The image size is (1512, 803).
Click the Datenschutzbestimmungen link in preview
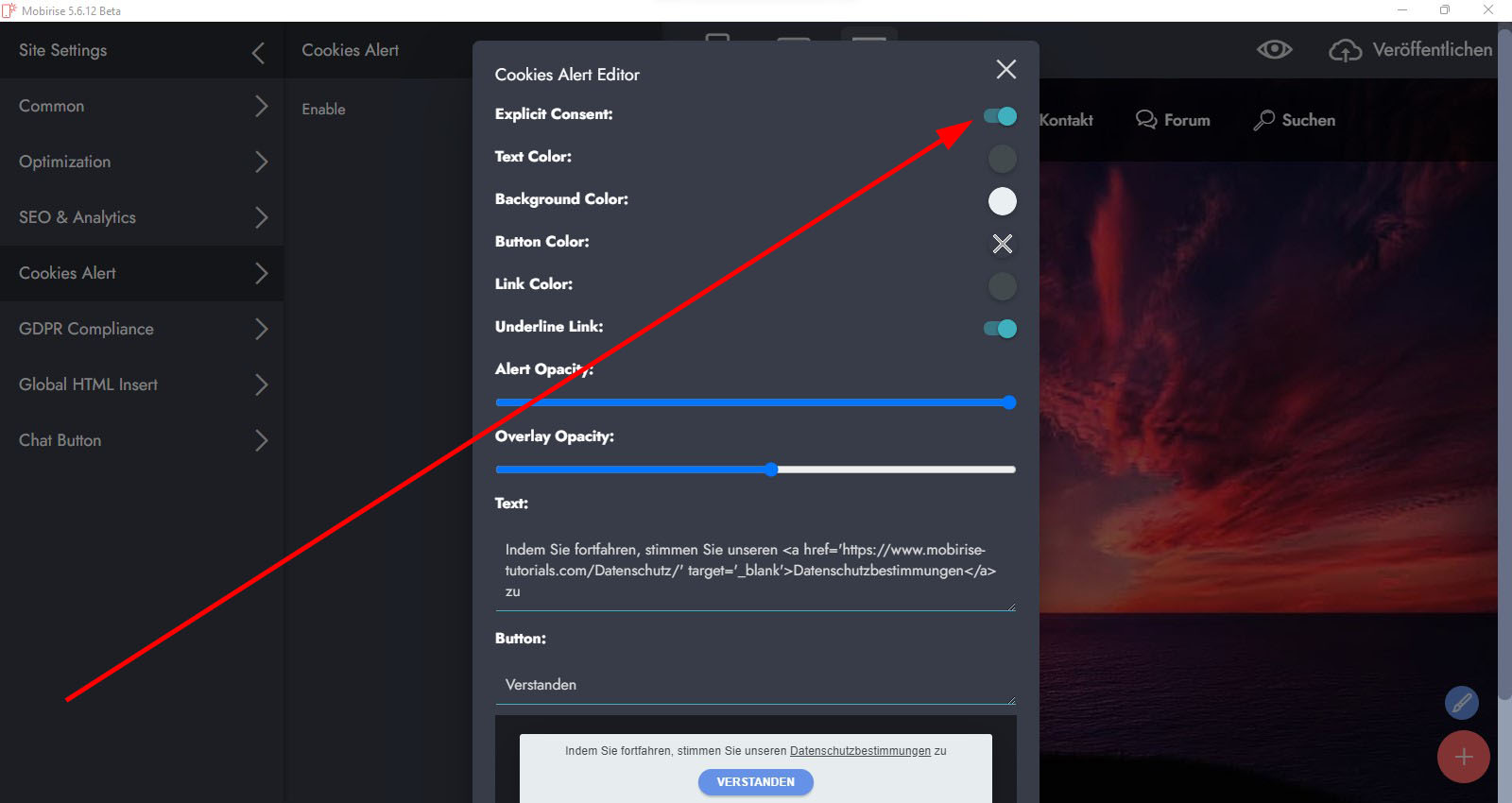[860, 751]
